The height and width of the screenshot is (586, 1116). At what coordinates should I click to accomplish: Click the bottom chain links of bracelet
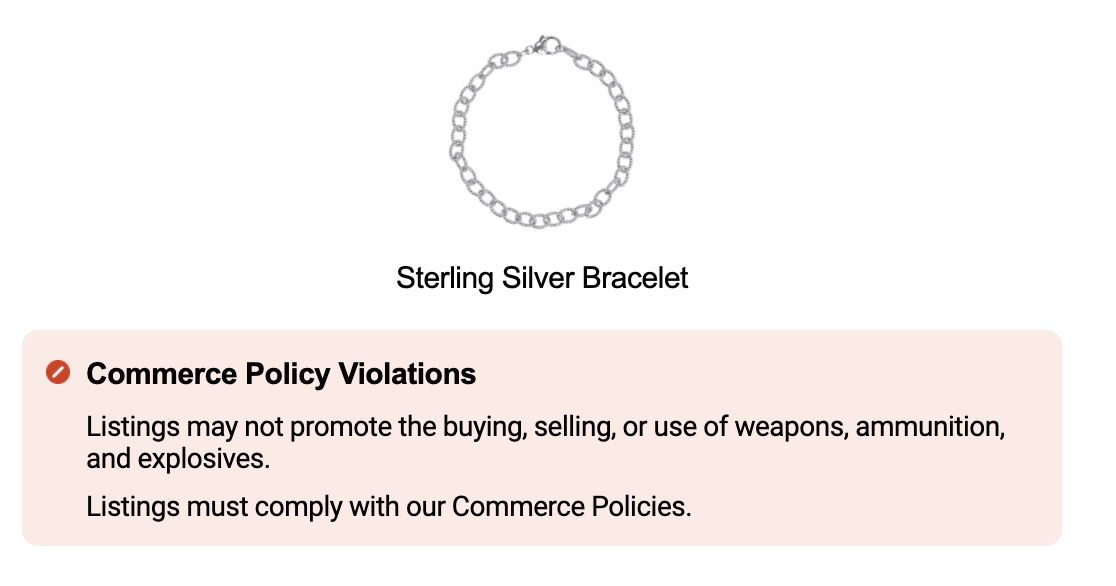point(542,216)
